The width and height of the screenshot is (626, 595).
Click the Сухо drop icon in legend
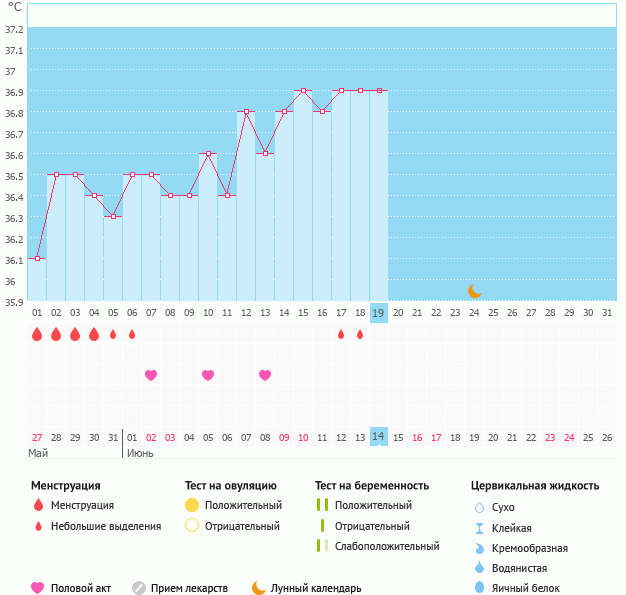click(x=480, y=508)
